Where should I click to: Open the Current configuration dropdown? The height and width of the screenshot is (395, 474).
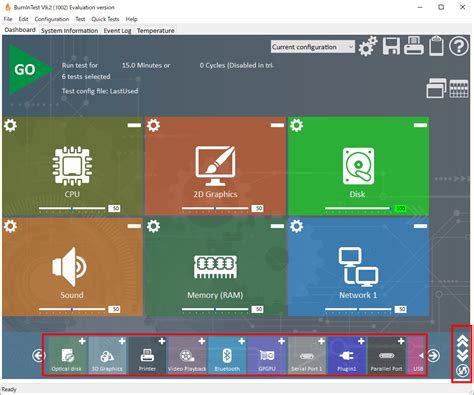(x=313, y=47)
